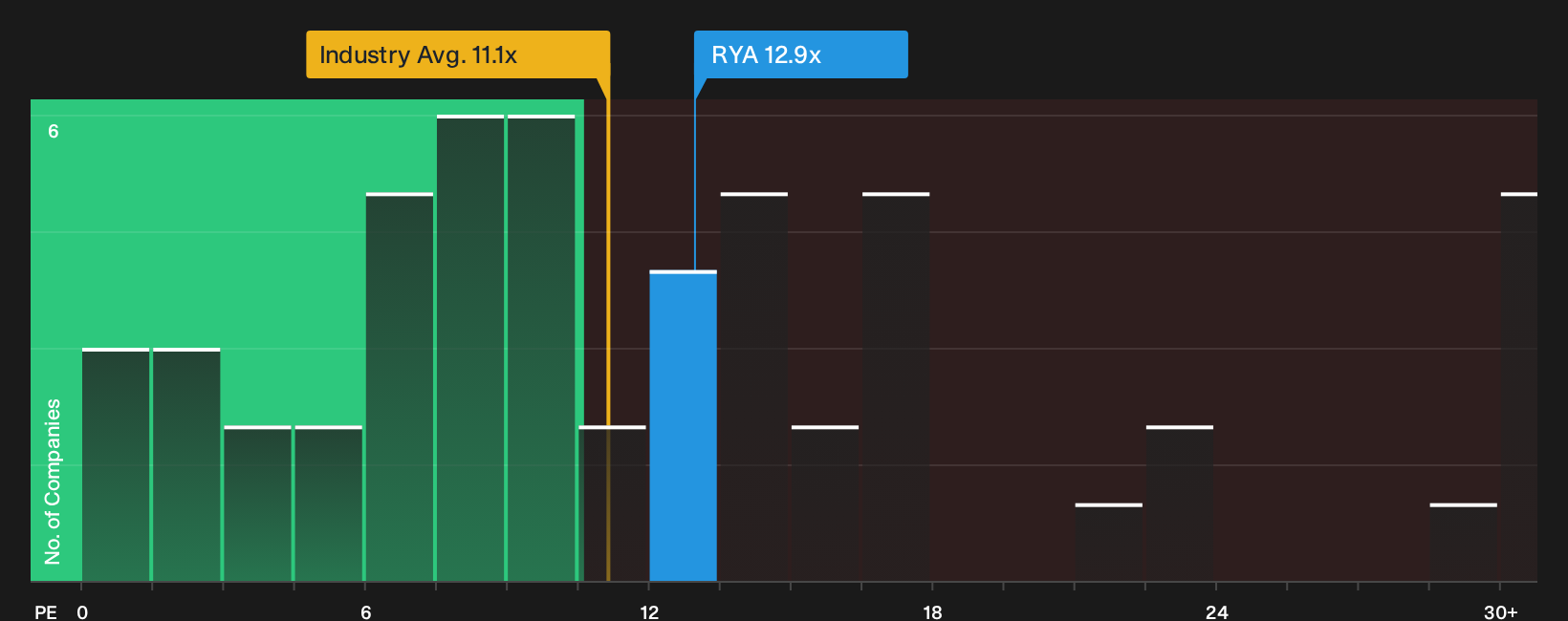The width and height of the screenshot is (1568, 621).
Task: Click the PE axis title
Action: pyautogui.click(x=46, y=612)
